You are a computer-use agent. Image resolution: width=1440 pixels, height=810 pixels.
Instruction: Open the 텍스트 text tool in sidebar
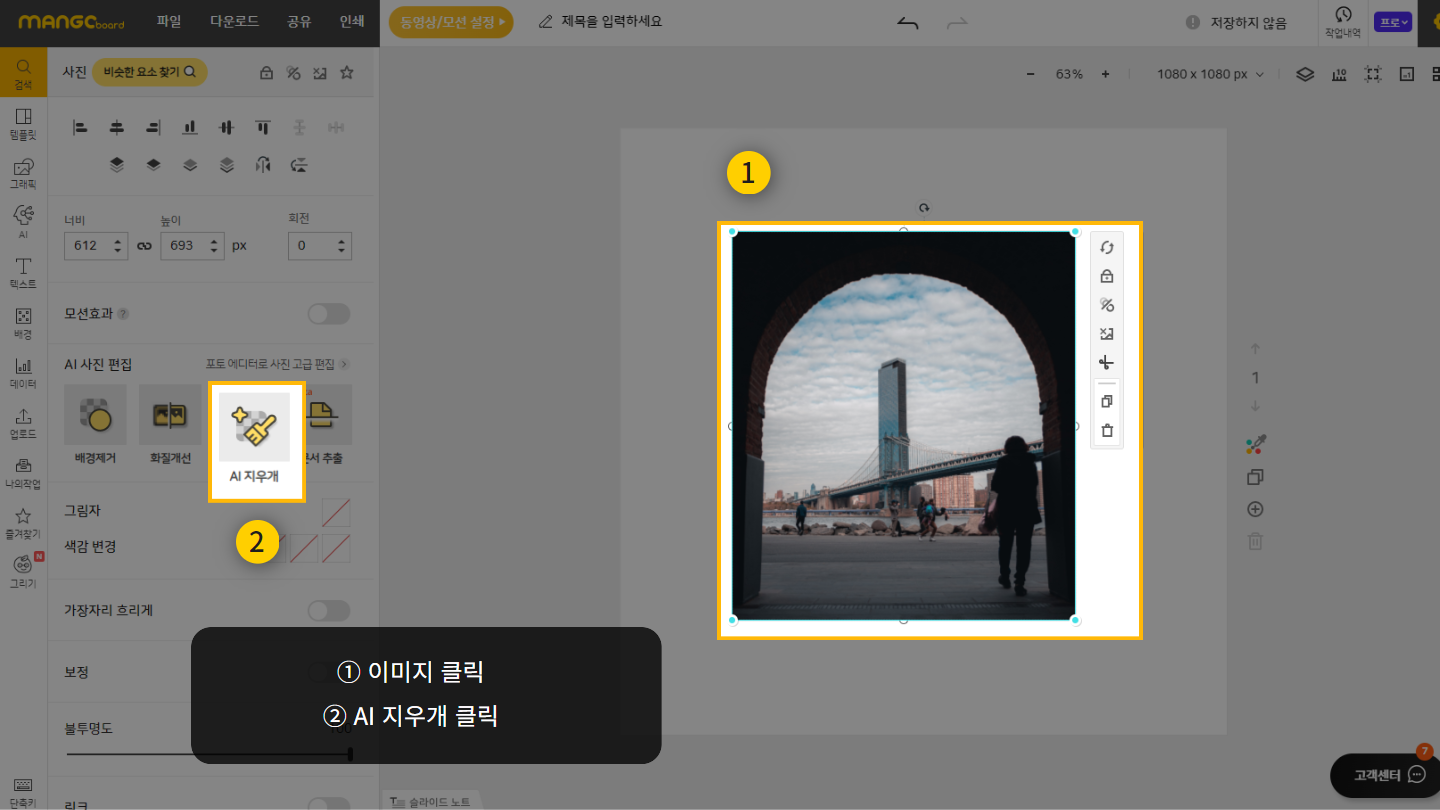(x=23, y=272)
